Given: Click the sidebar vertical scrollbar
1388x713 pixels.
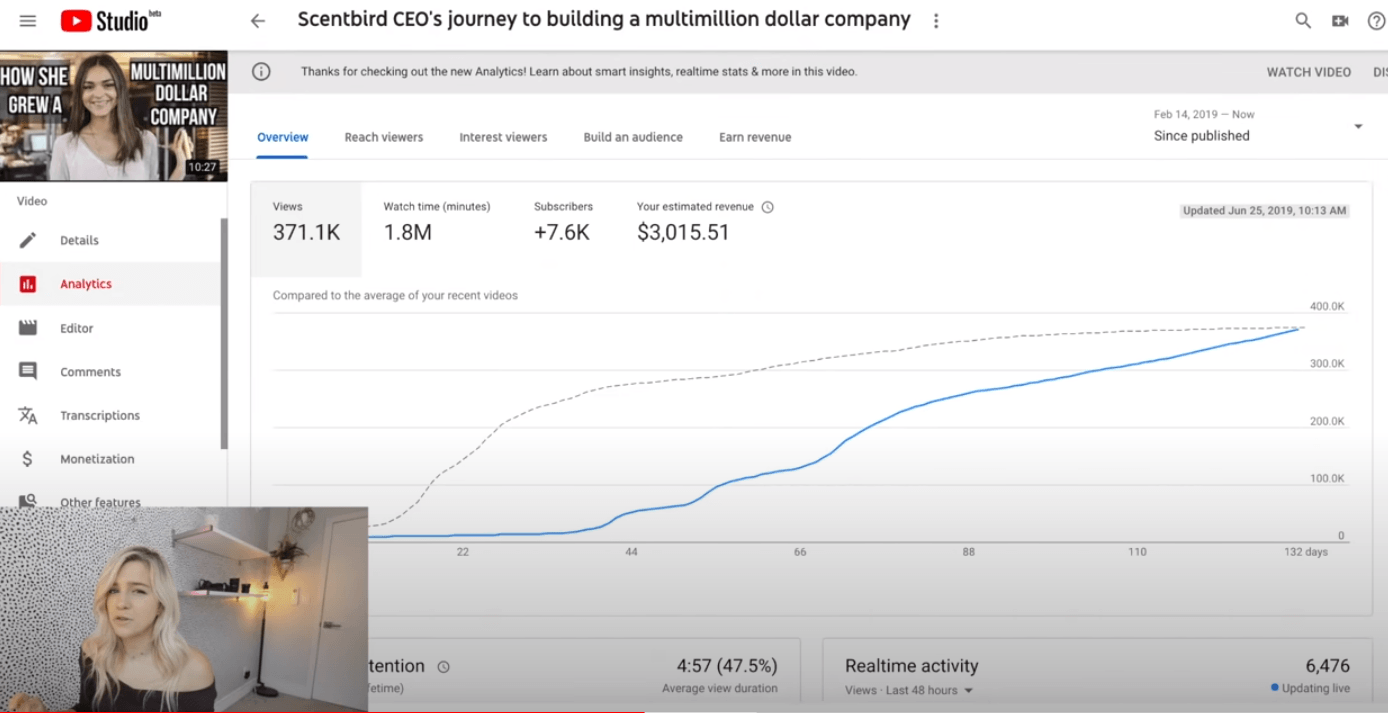Looking at the screenshot, I should point(224,333).
